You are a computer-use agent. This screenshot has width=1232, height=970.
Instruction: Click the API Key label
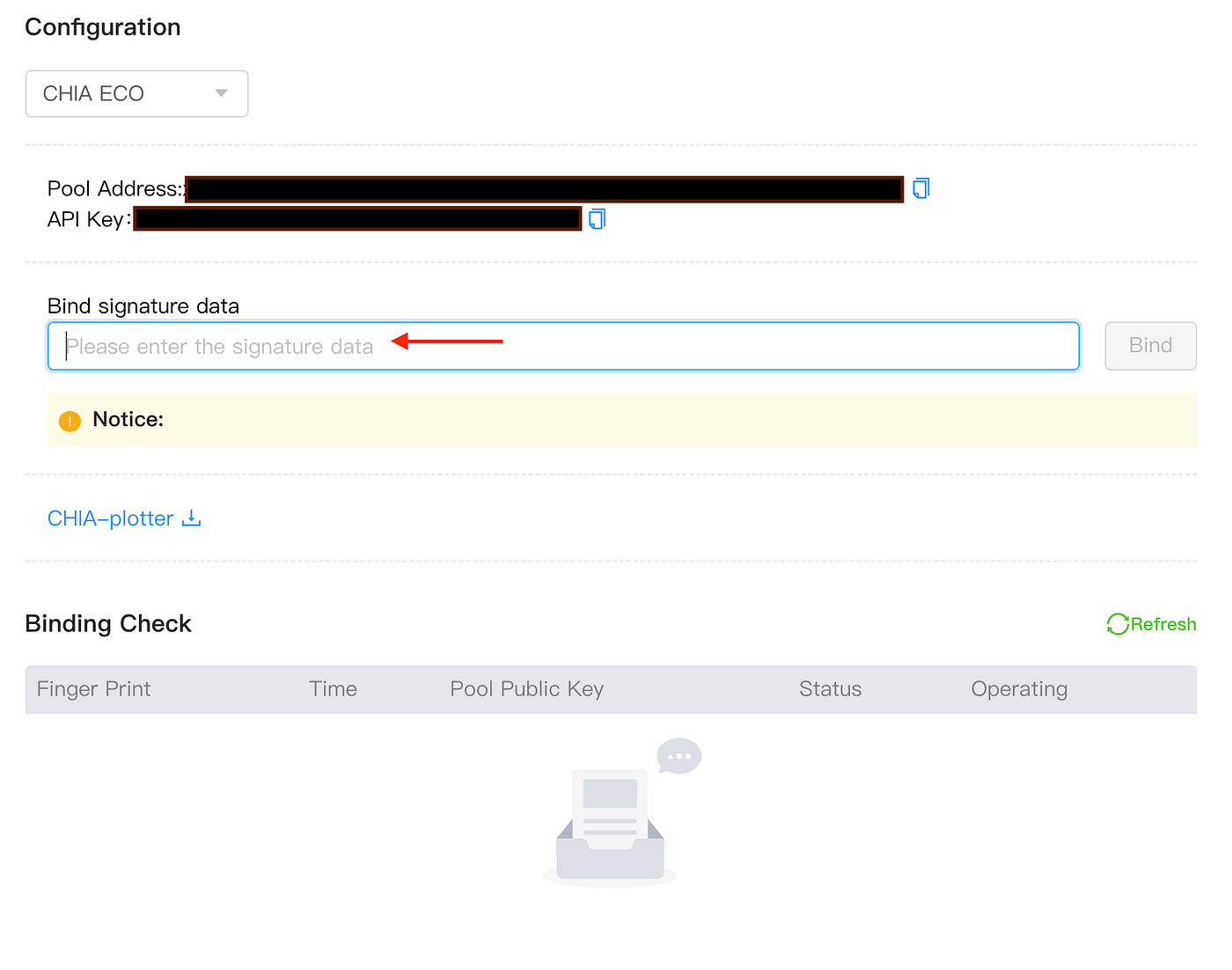pyautogui.click(x=89, y=219)
